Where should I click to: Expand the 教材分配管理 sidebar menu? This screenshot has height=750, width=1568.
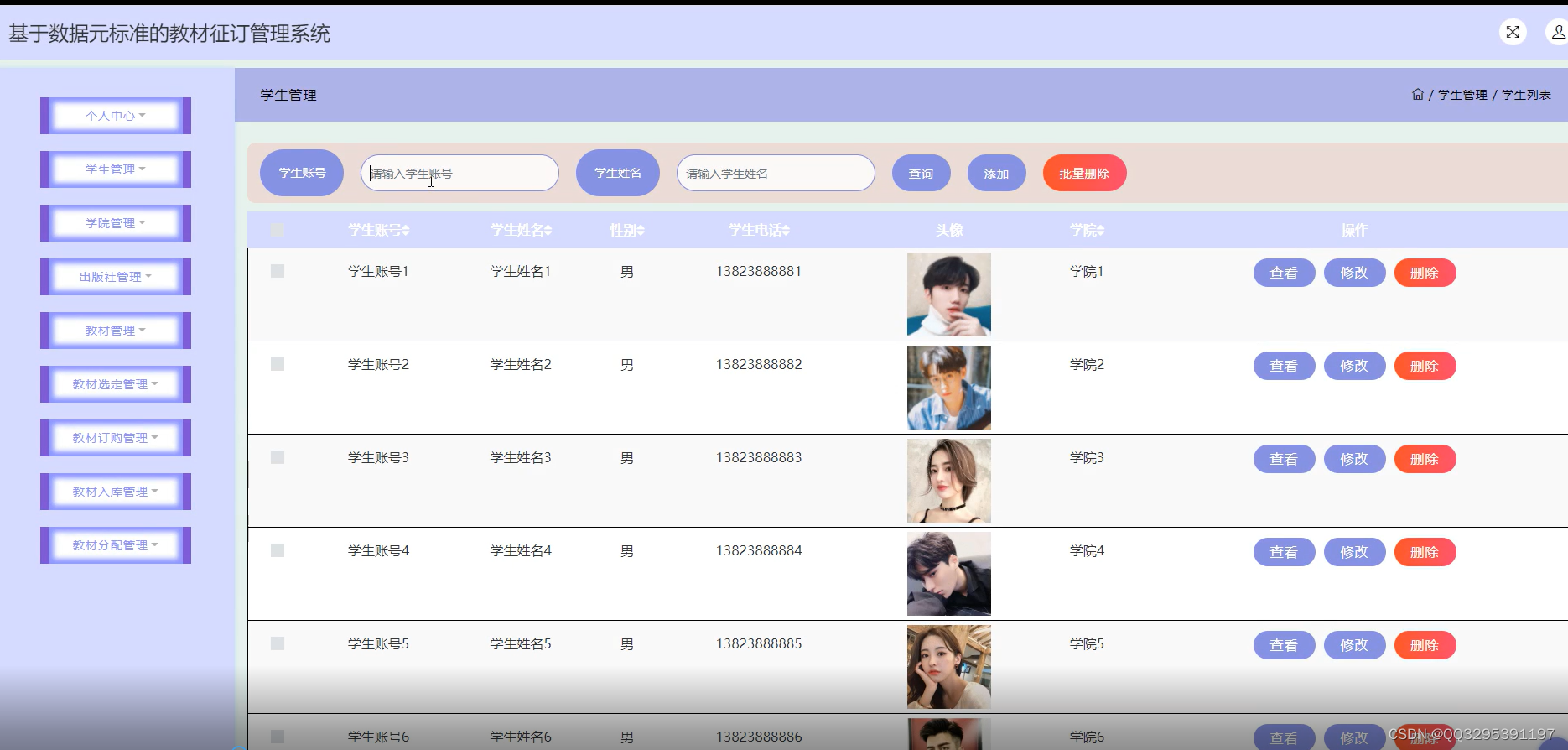[116, 545]
